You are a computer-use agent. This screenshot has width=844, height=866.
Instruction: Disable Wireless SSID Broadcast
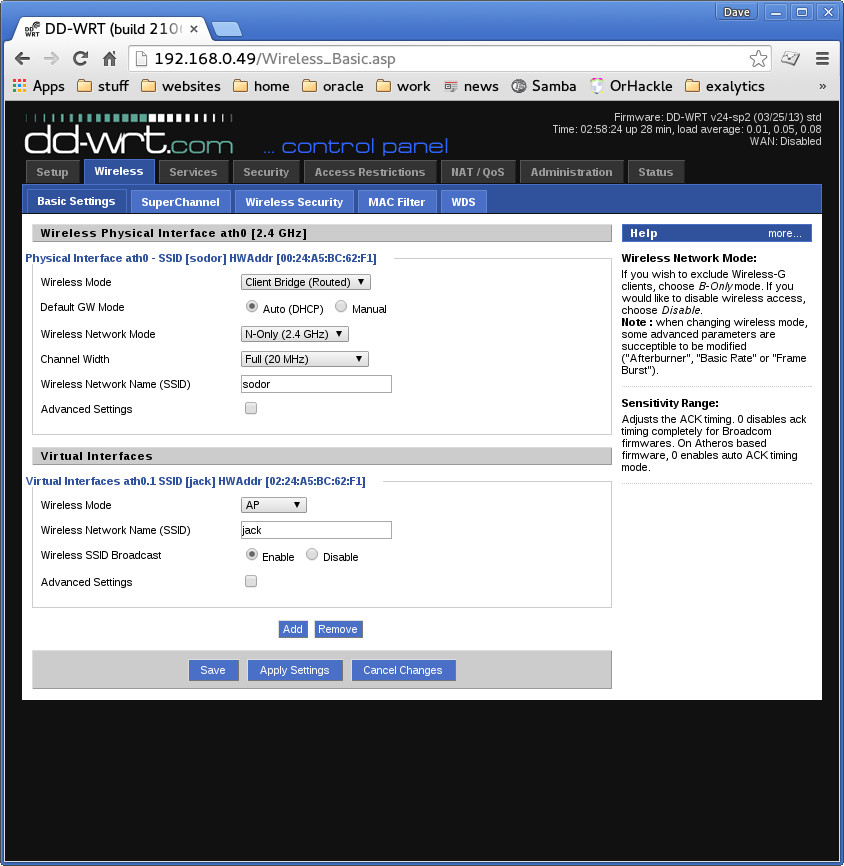(312, 555)
